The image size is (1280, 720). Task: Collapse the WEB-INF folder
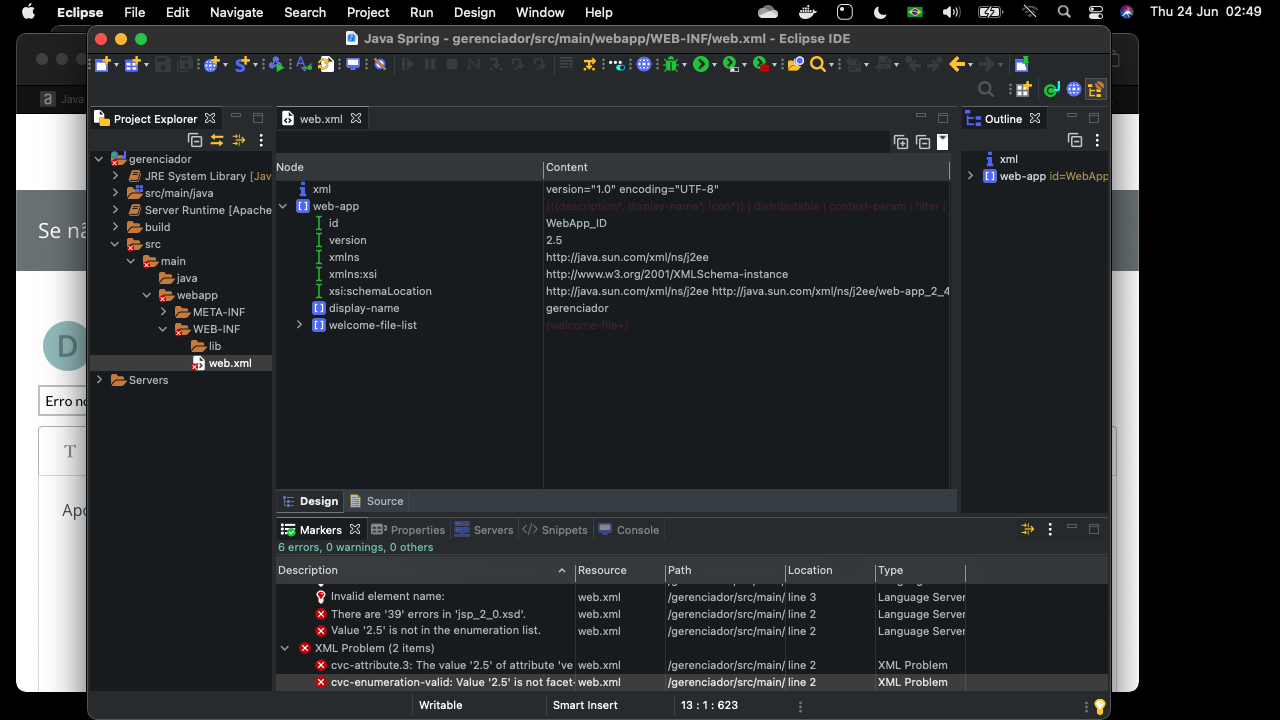163,329
